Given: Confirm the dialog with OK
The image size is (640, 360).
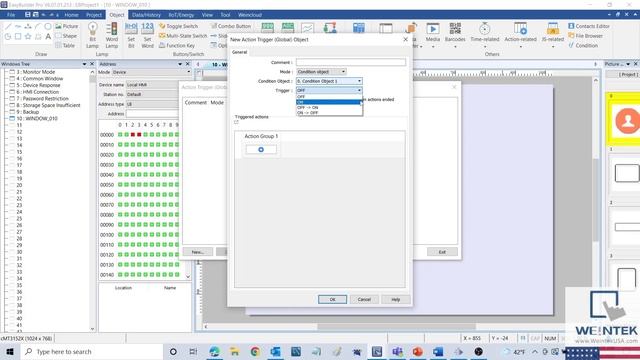Looking at the screenshot, I should coord(332,300).
